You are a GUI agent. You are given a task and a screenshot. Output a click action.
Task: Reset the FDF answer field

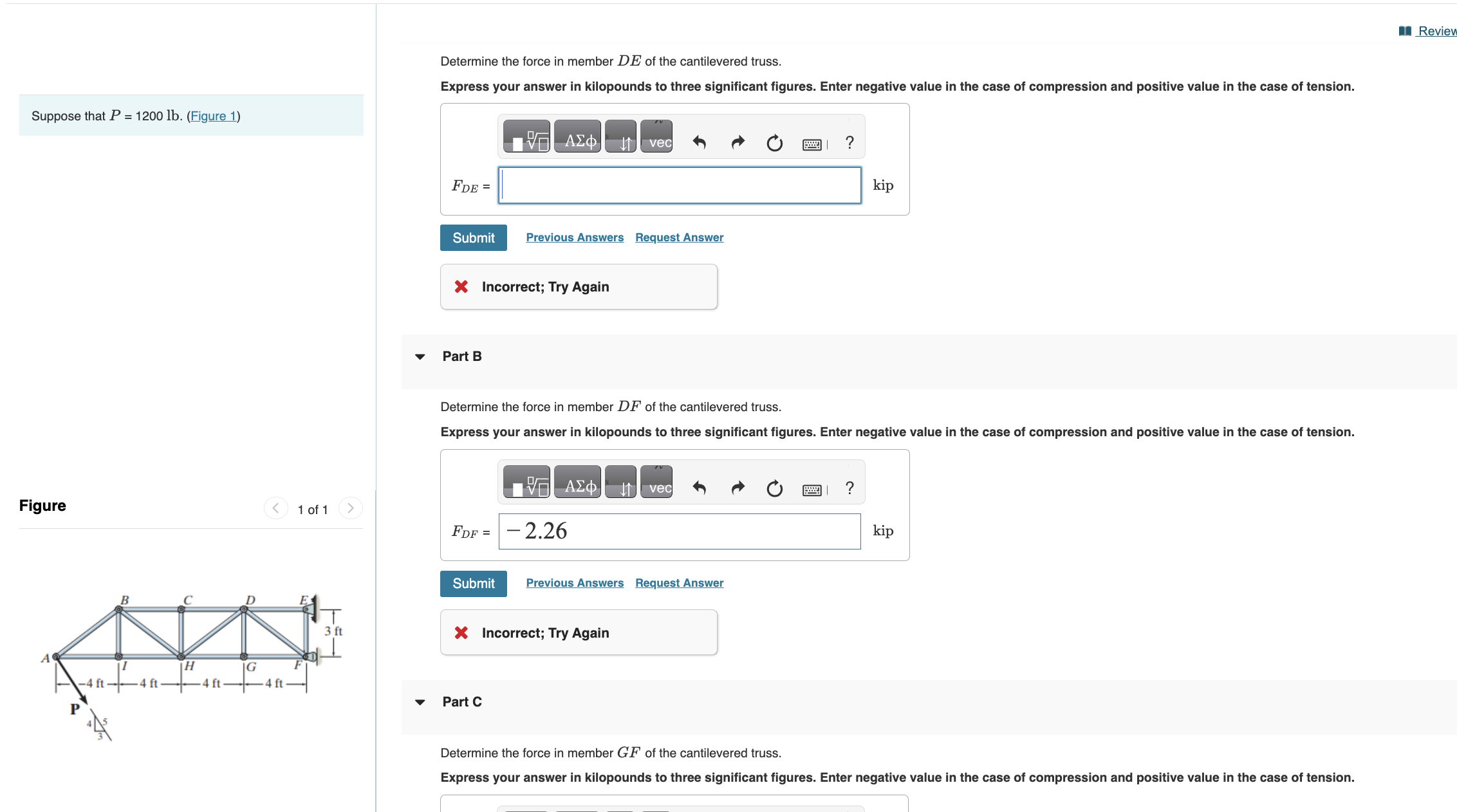point(775,489)
